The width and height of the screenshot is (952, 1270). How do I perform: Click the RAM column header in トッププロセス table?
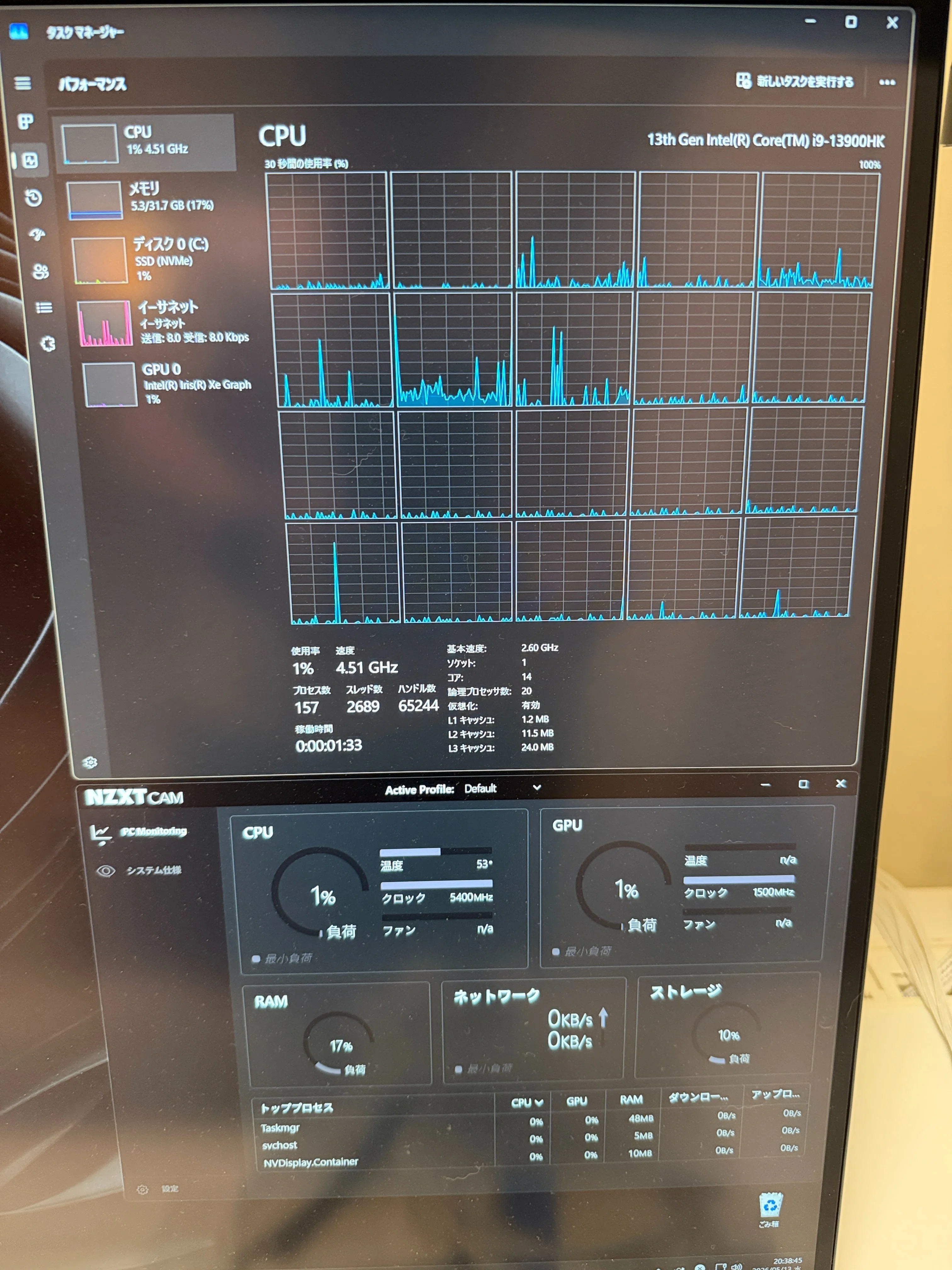coord(631,1099)
